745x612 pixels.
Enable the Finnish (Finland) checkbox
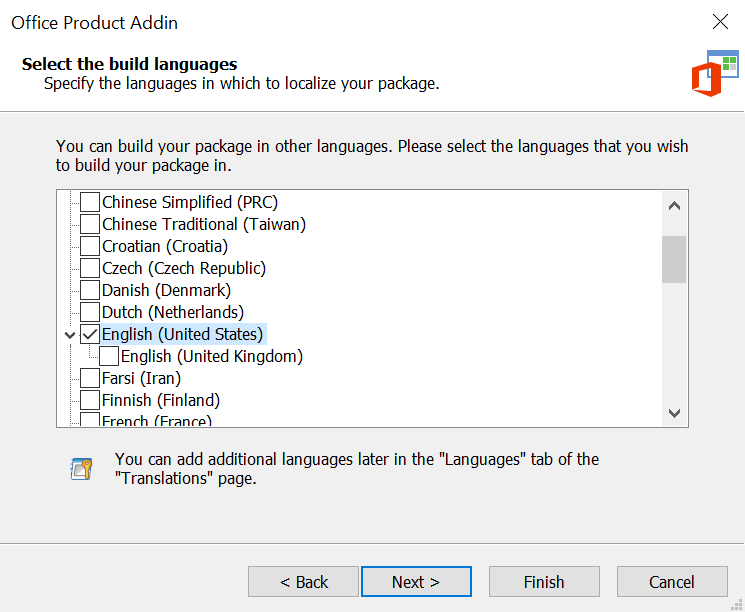[x=90, y=400]
